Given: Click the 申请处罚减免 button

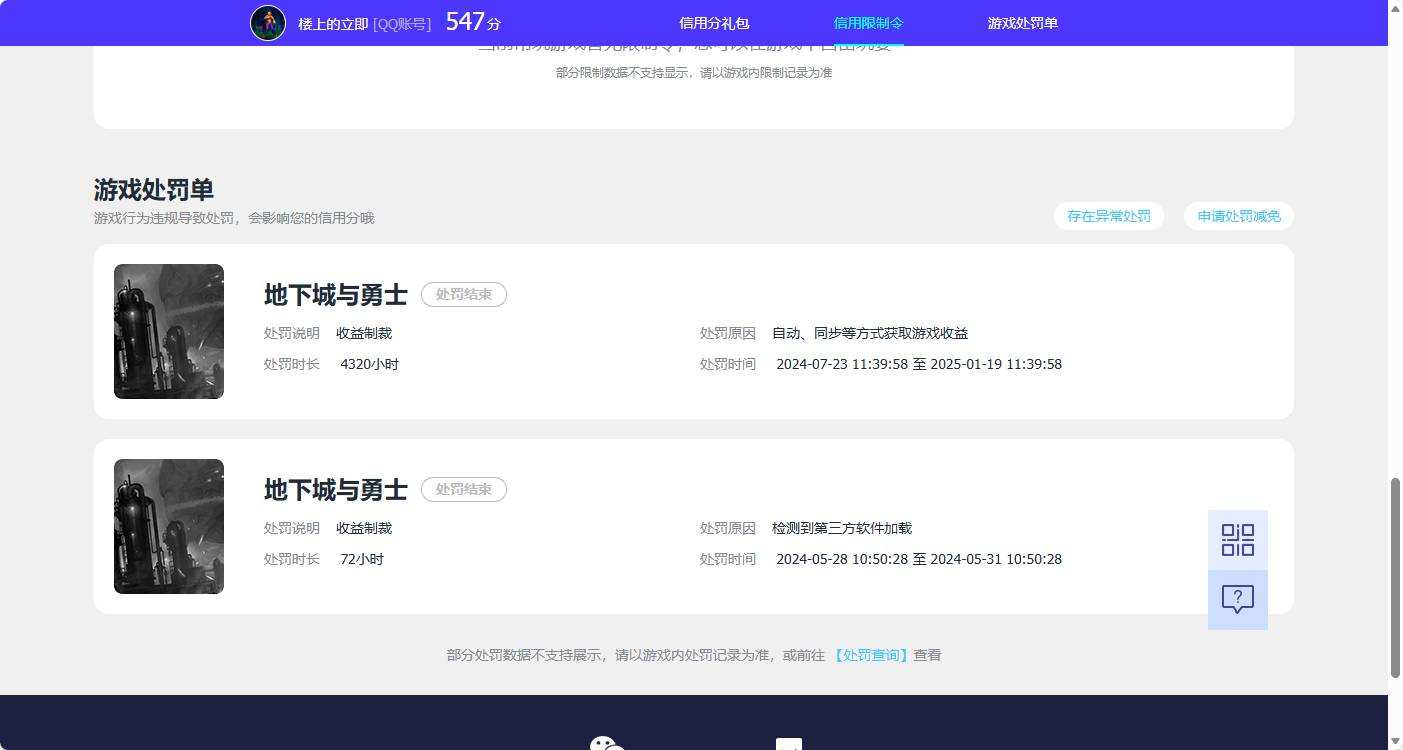Looking at the screenshot, I should 1239,216.
